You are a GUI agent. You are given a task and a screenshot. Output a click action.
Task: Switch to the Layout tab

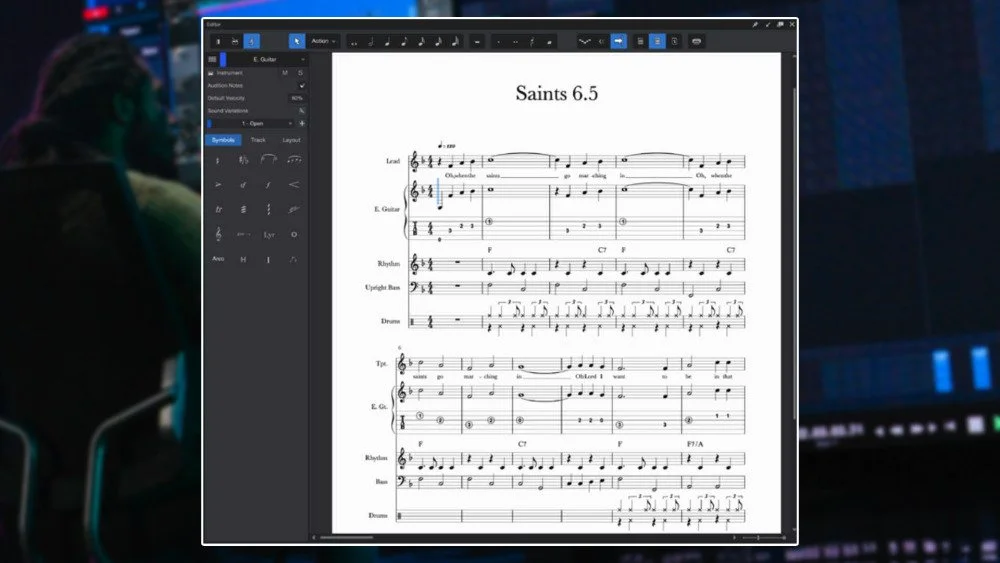tap(291, 140)
